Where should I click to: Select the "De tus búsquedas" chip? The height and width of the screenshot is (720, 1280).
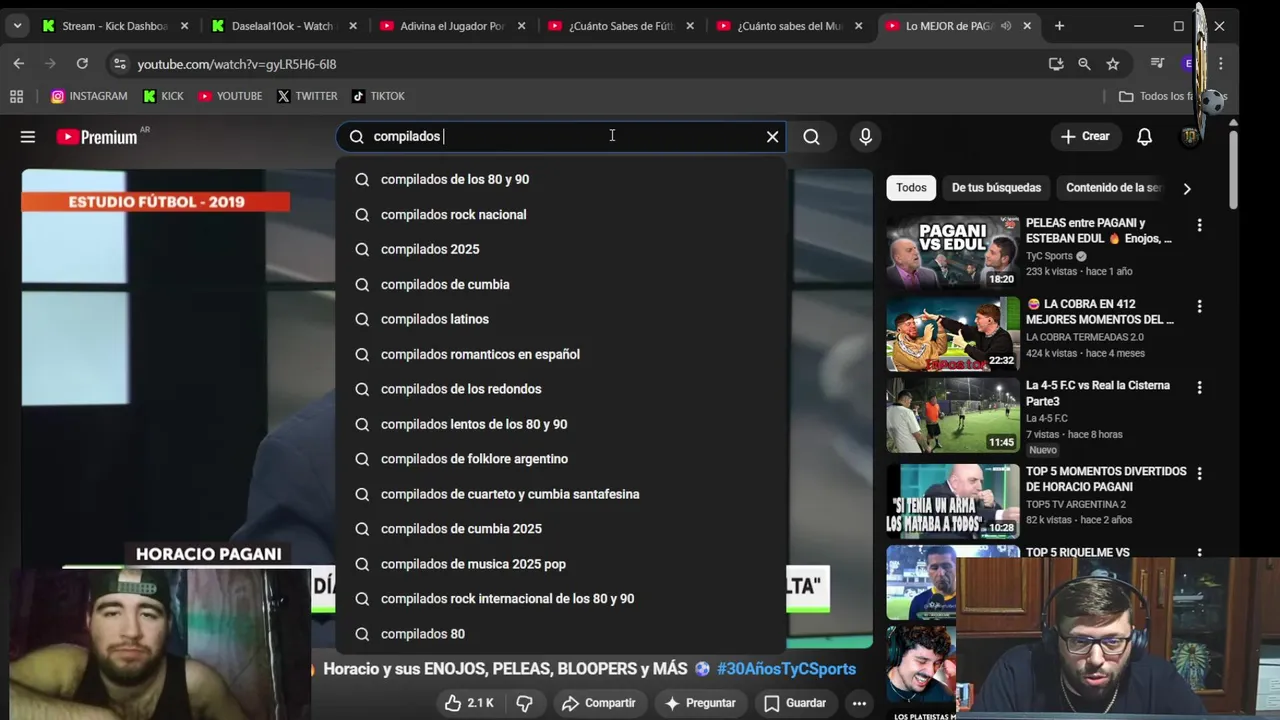point(996,188)
